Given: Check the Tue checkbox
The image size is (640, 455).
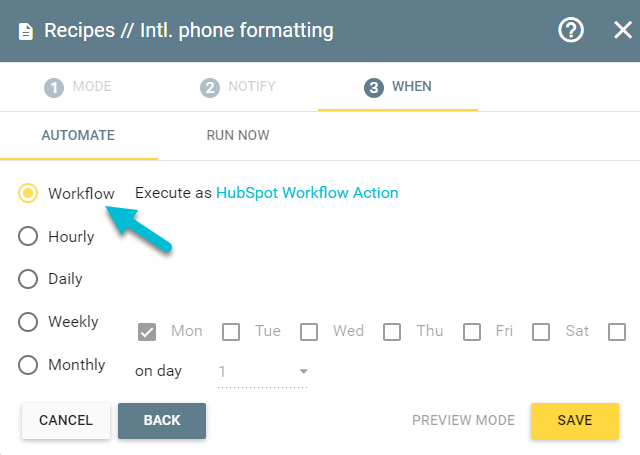Looking at the screenshot, I should coord(231,332).
